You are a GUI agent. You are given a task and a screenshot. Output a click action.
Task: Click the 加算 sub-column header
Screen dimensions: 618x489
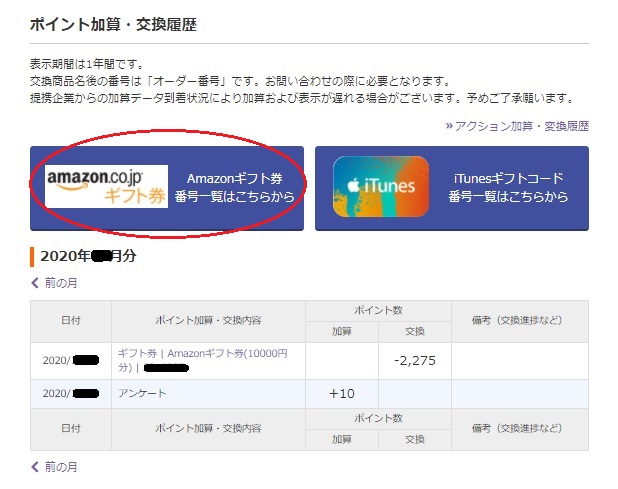coord(342,332)
